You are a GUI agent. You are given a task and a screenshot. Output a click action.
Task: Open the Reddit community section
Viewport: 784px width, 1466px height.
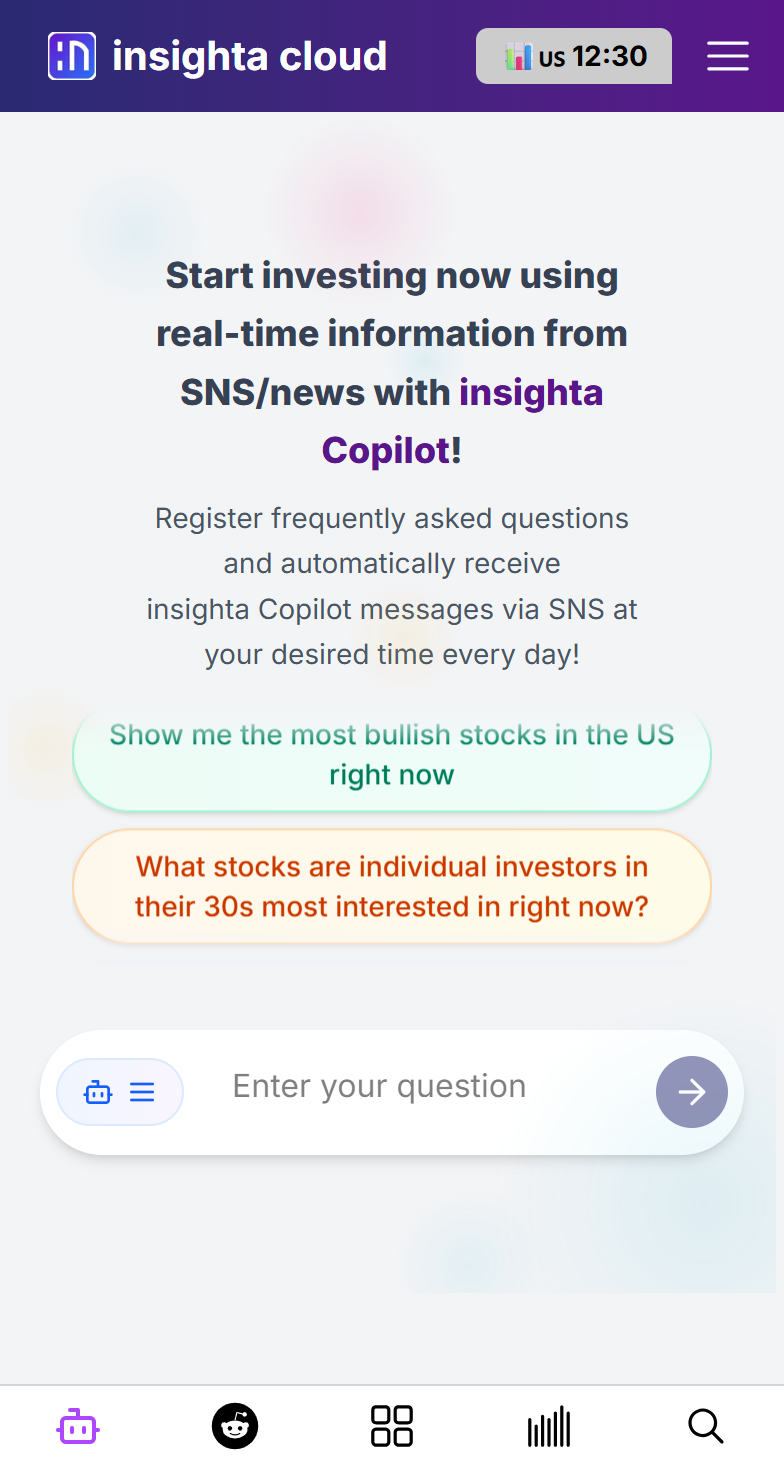tap(235, 1425)
